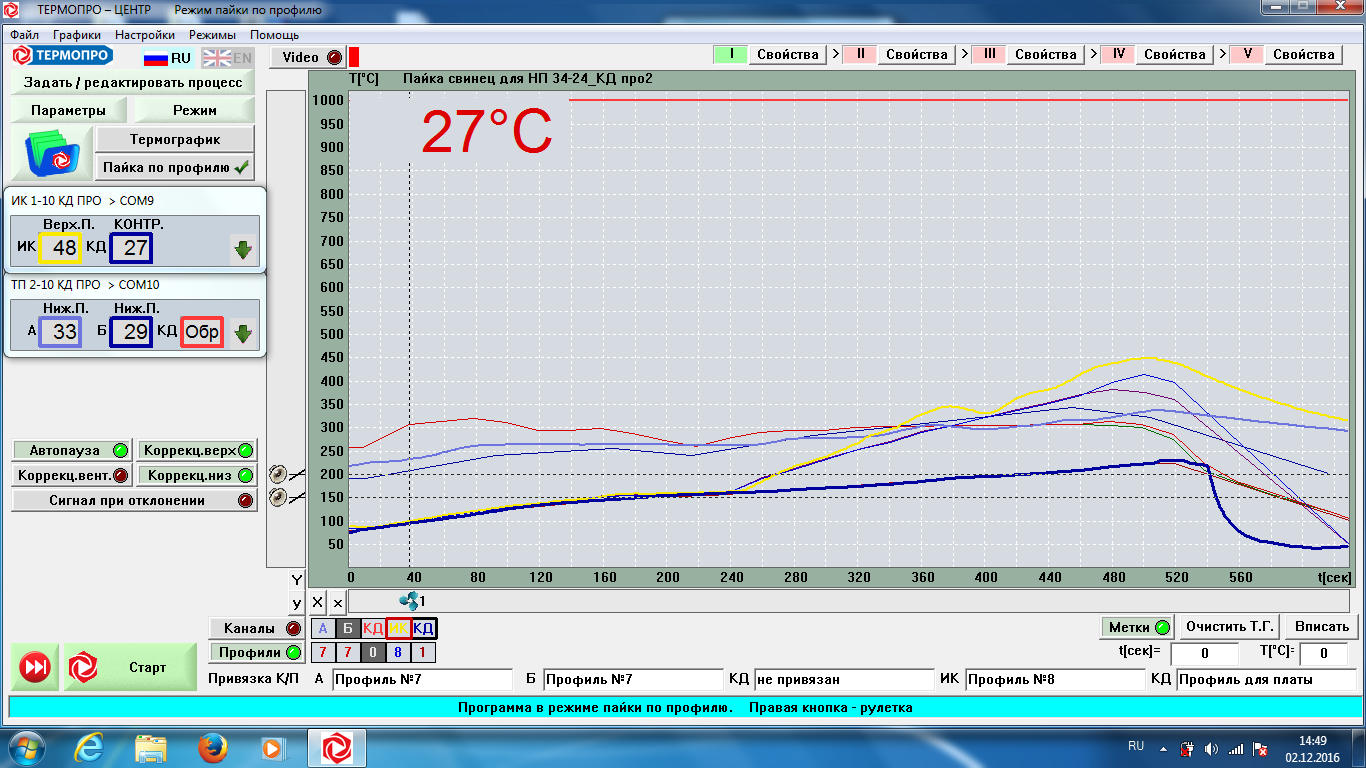
Task: Click ИК binding field Профиль №8
Action: click(x=1055, y=680)
